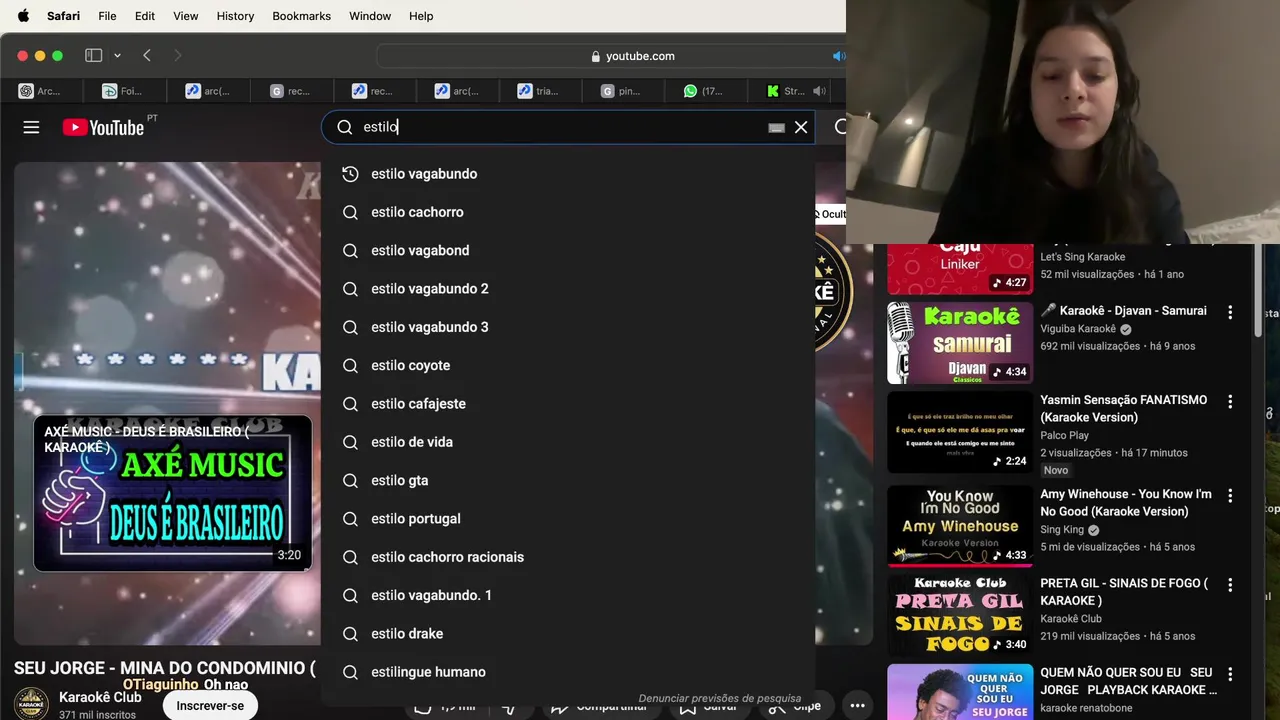Screen dimensions: 1280x720
Task: Open the History menu
Action: [x=235, y=16]
